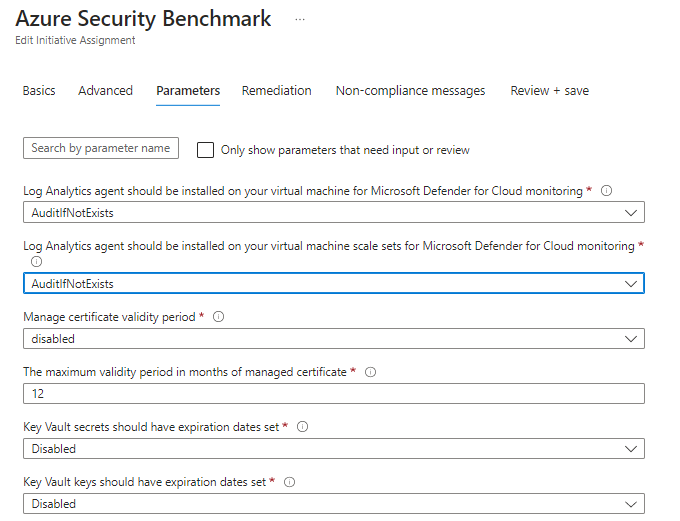Expand virtual machine Log Analytics agent effect dropdown
This screenshot has height=521, width=680.
tap(333, 213)
